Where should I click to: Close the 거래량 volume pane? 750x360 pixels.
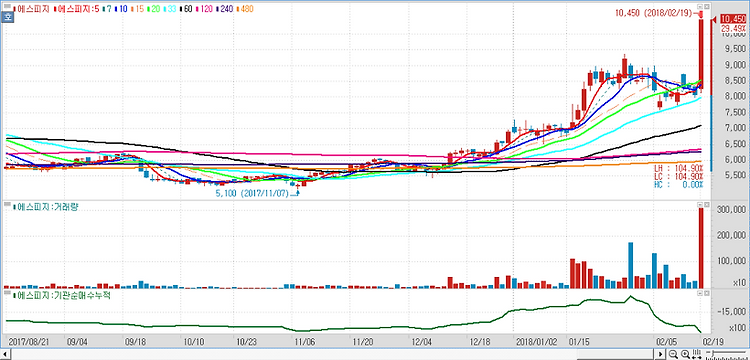click(x=706, y=205)
